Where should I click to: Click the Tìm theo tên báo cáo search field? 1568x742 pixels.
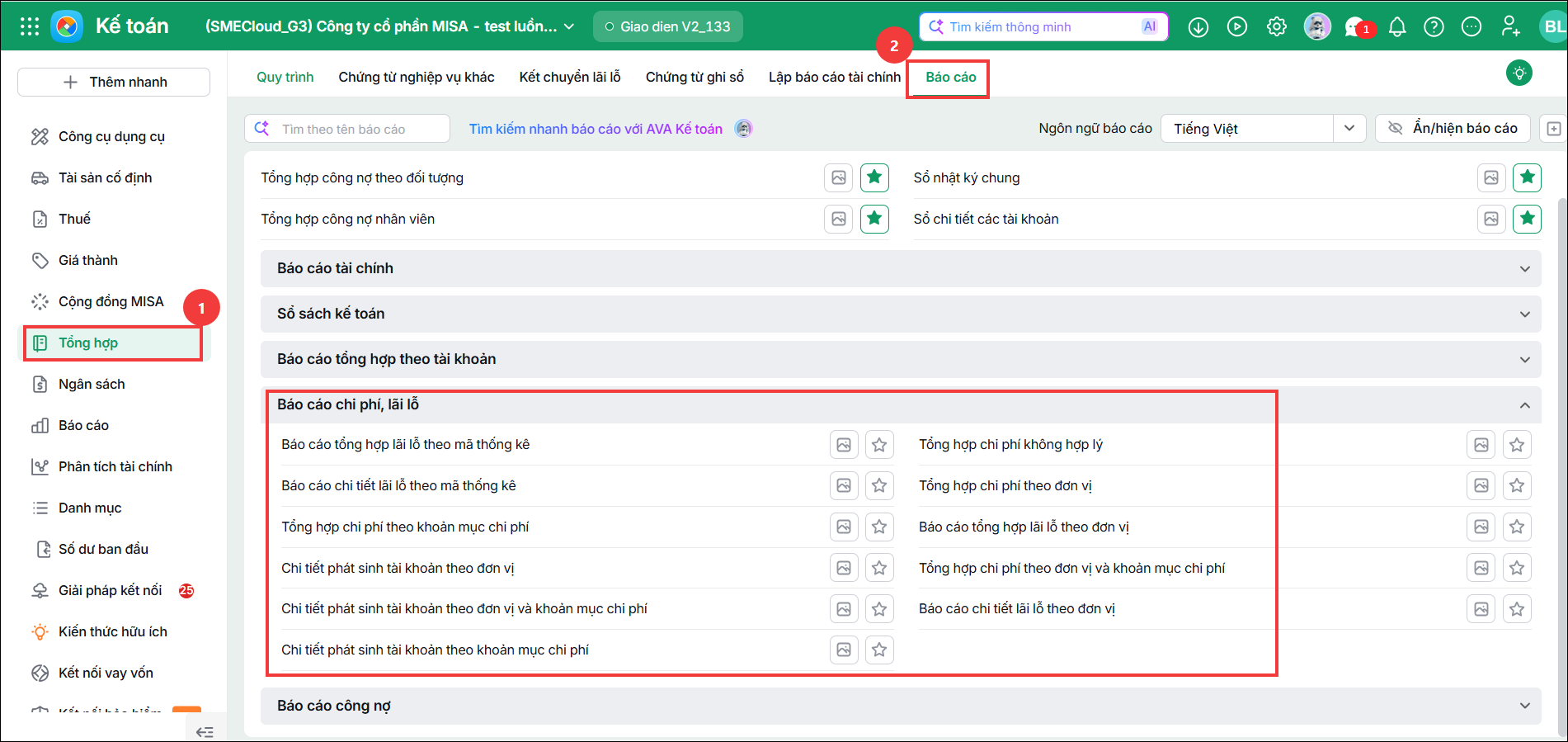coord(347,129)
